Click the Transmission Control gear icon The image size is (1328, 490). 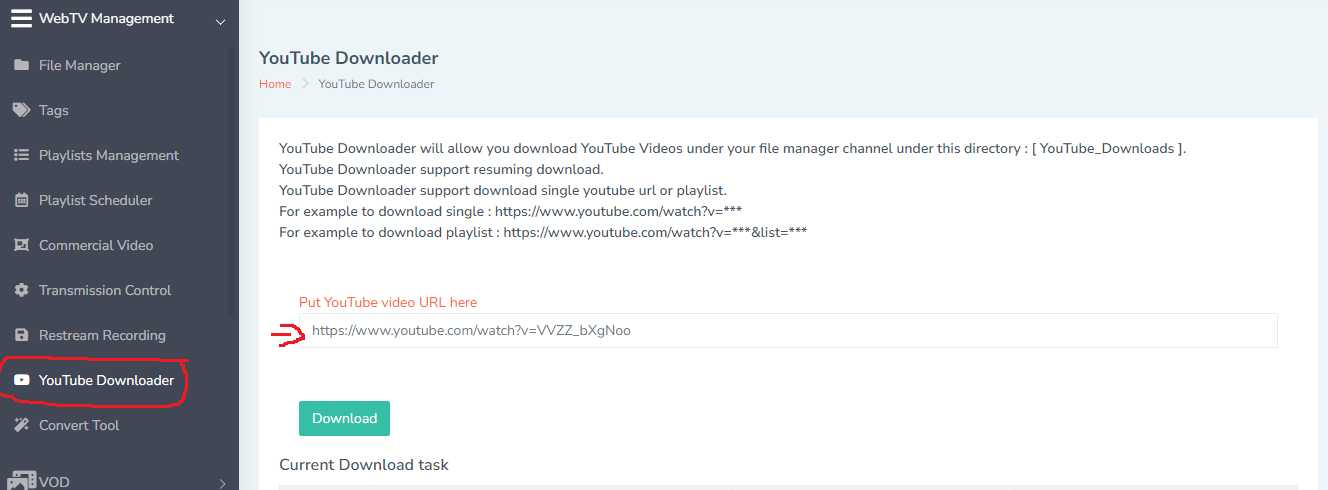coord(21,290)
